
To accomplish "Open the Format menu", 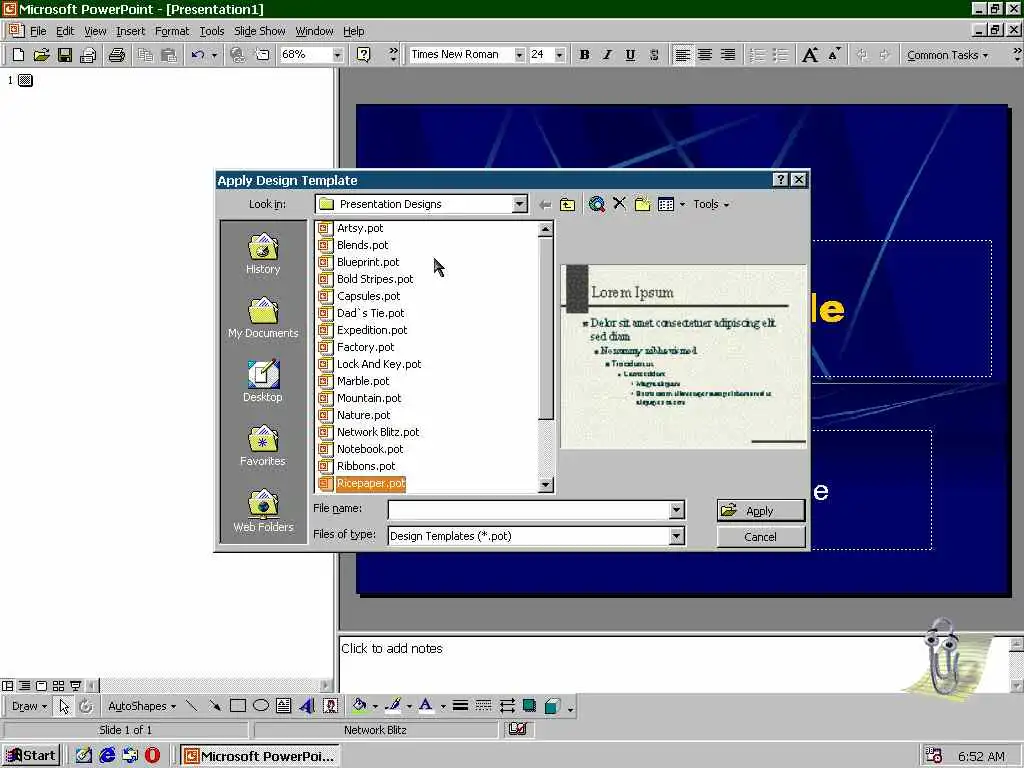I will [x=172, y=31].
